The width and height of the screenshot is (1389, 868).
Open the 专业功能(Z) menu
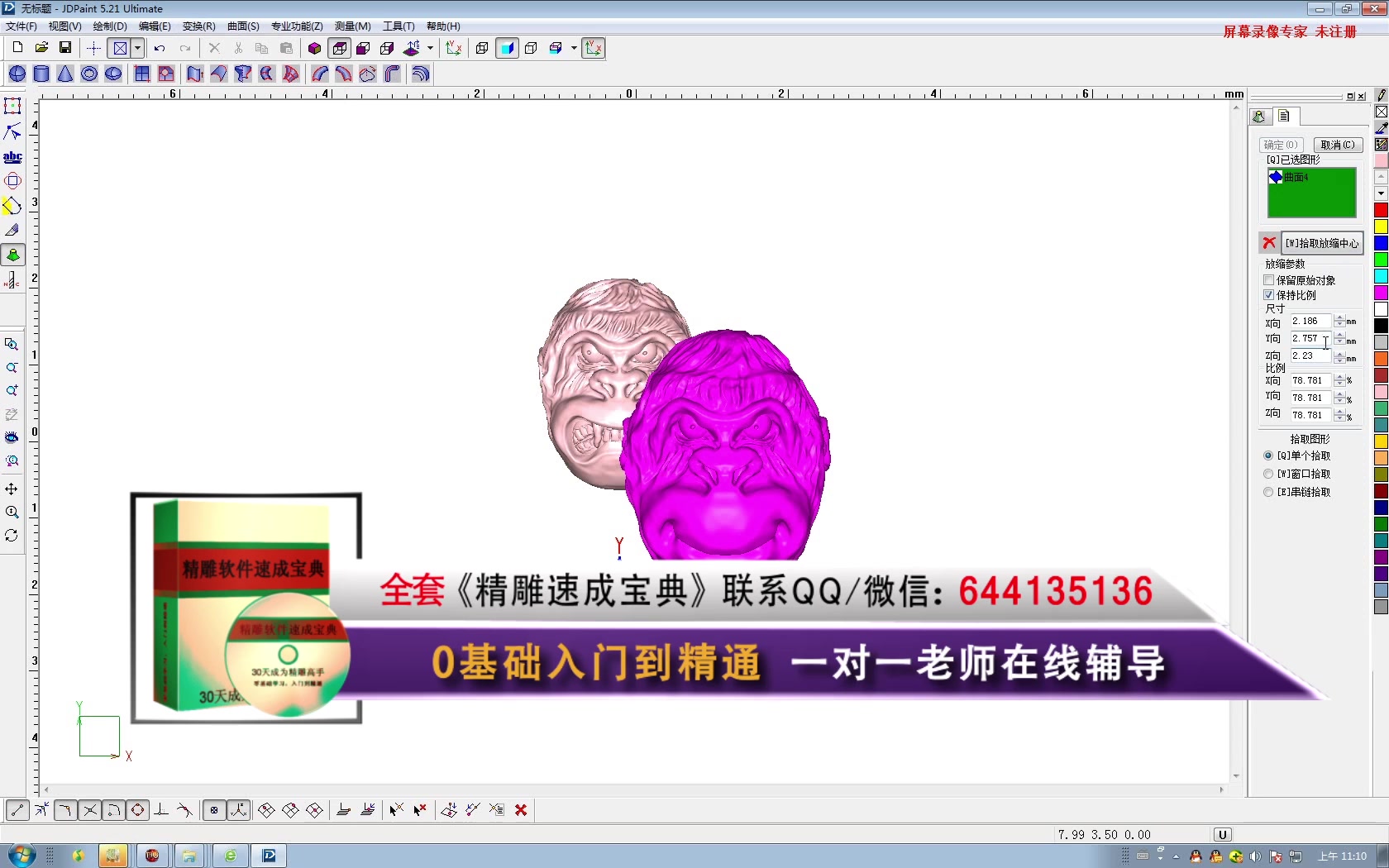(x=297, y=26)
